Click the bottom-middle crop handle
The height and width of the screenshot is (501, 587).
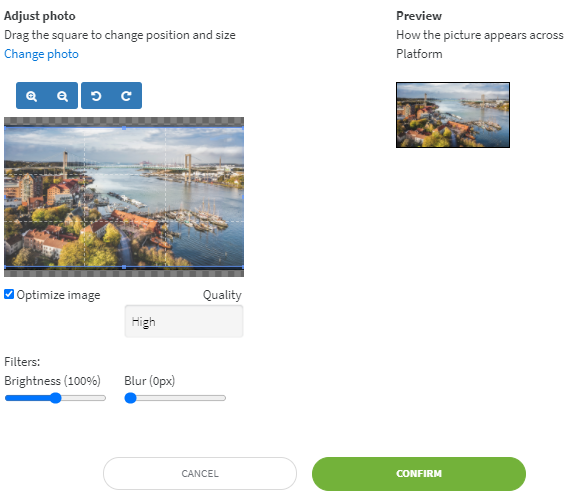point(124,267)
